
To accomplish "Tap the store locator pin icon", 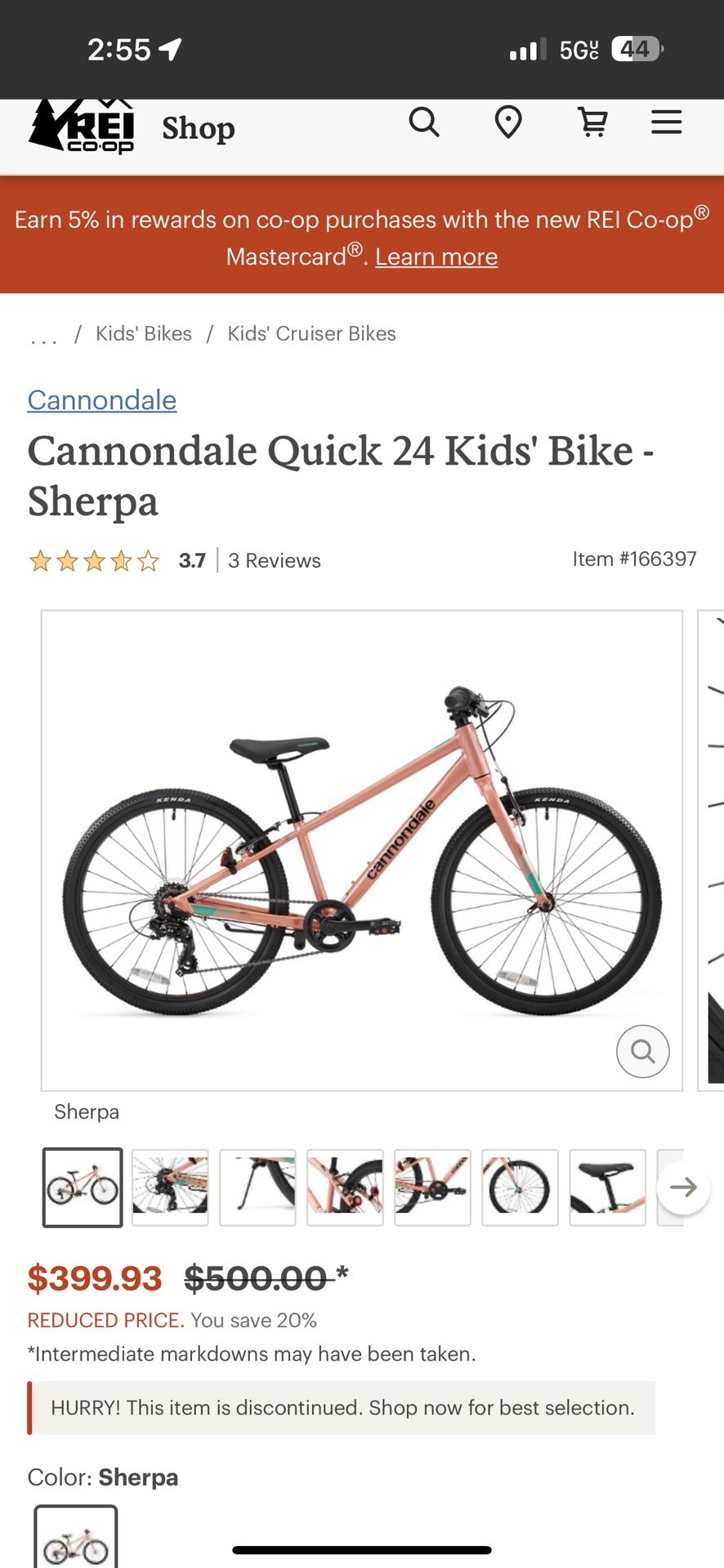I will (x=508, y=123).
